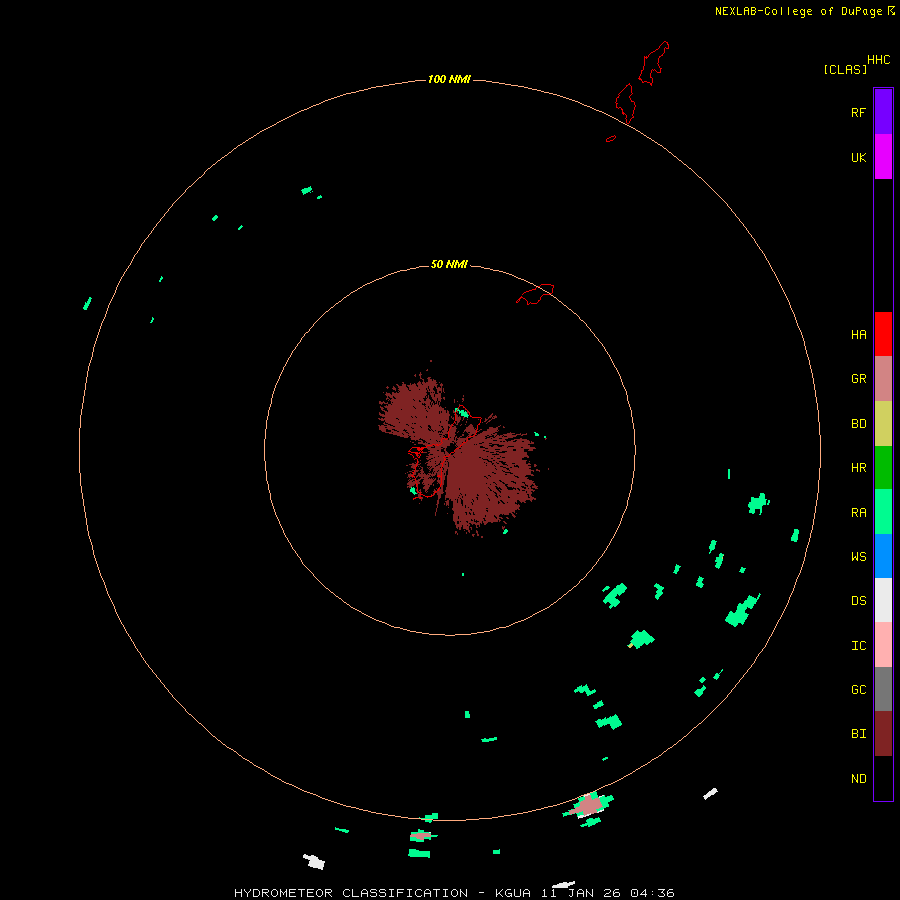Click the HA red legend swatch

coord(883,334)
